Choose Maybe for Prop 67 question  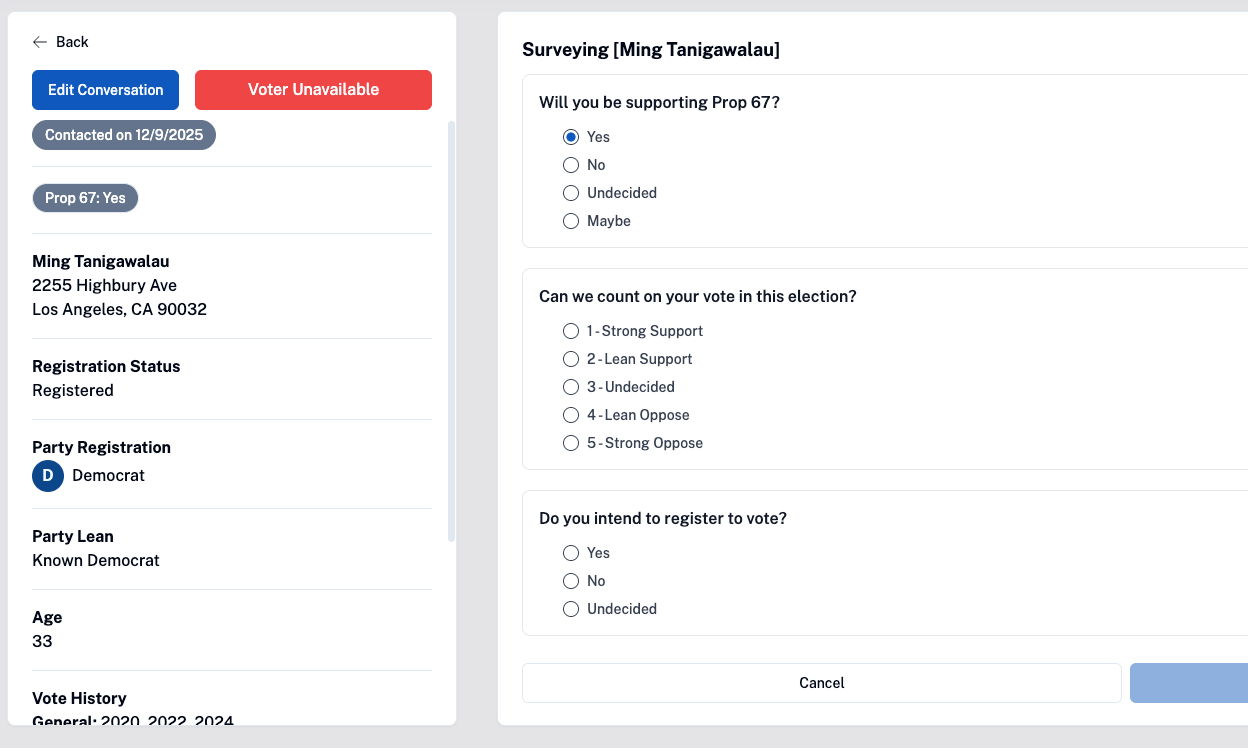coord(571,221)
